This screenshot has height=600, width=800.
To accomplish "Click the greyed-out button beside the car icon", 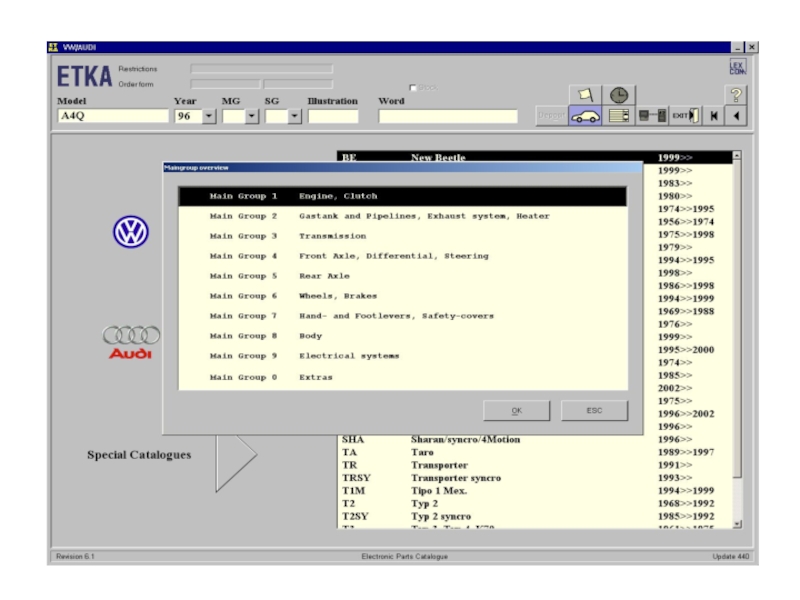I will (552, 116).
